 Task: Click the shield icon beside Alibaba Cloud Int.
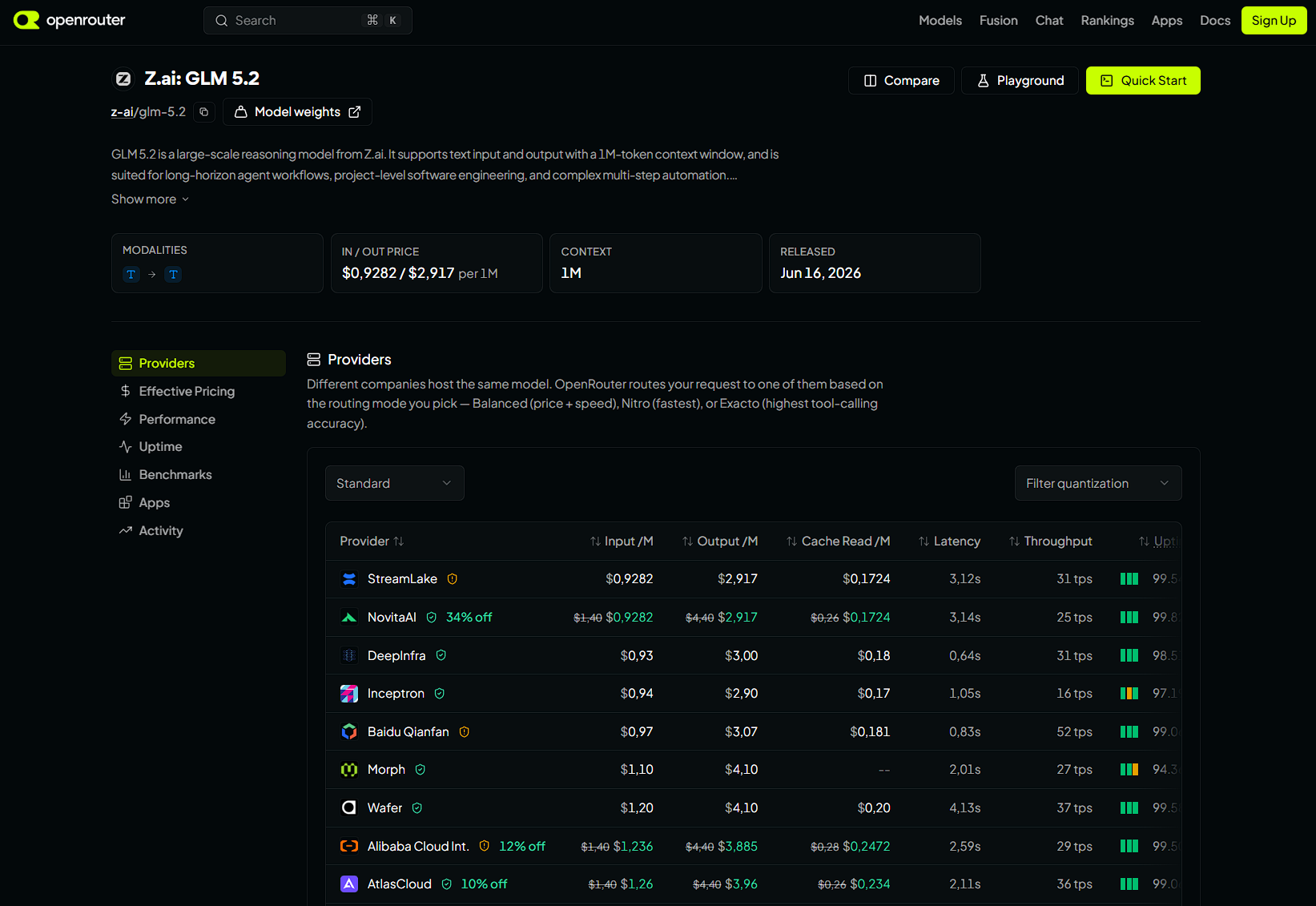pyautogui.click(x=485, y=846)
